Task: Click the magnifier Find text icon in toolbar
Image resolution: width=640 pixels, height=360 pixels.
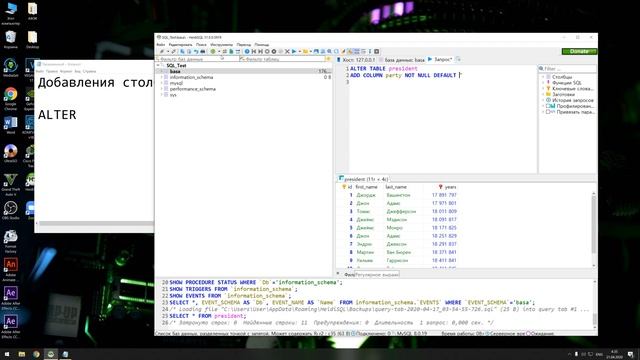Action: coord(329,51)
